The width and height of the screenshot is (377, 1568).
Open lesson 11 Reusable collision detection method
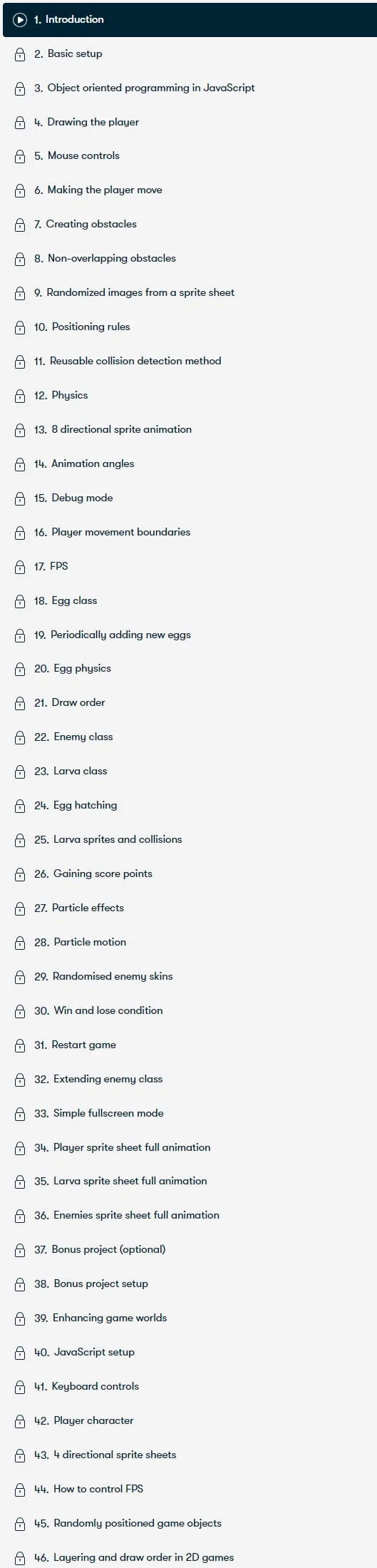point(190,361)
